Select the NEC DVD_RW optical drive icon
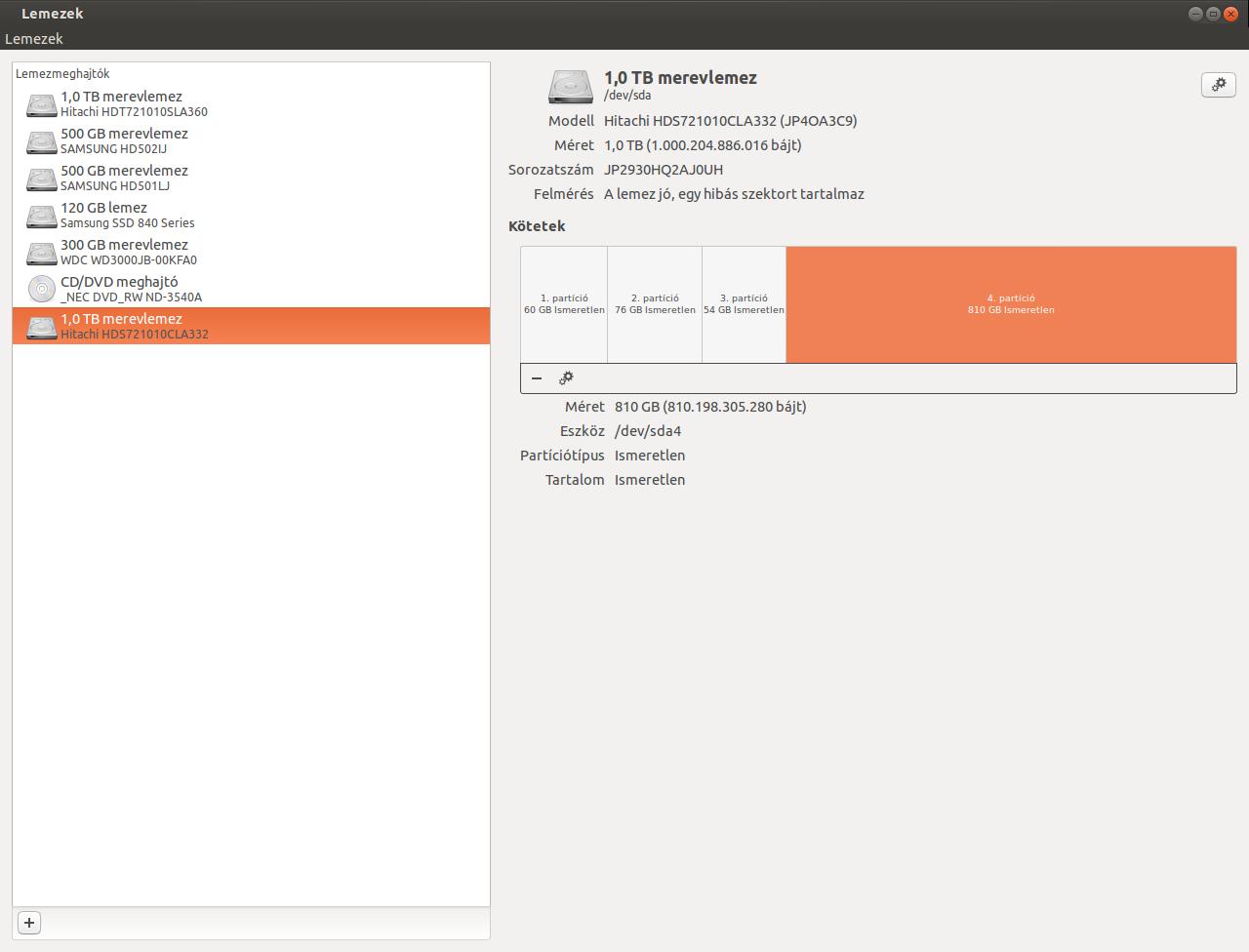The width and height of the screenshot is (1249, 952). coord(41,290)
